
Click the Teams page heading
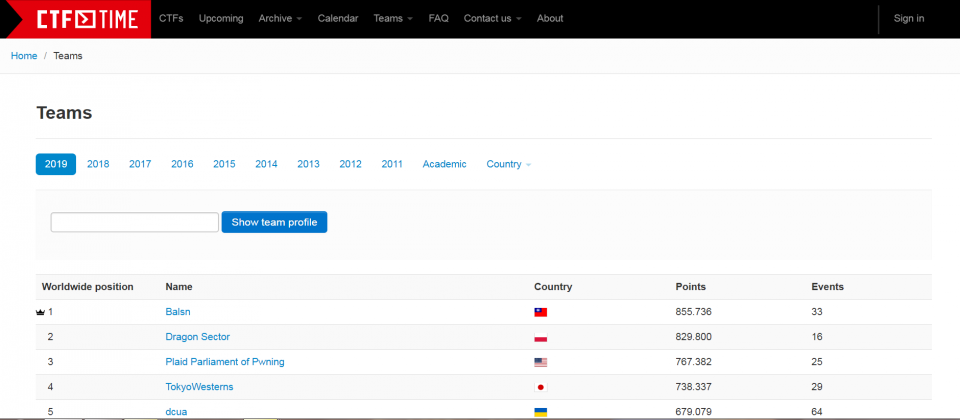tap(64, 113)
